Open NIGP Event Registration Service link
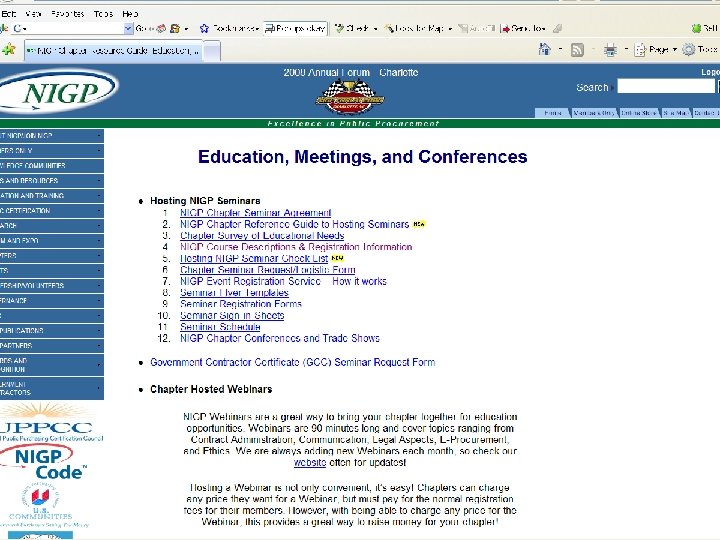Screen dimensions: 720x540 tap(283, 281)
